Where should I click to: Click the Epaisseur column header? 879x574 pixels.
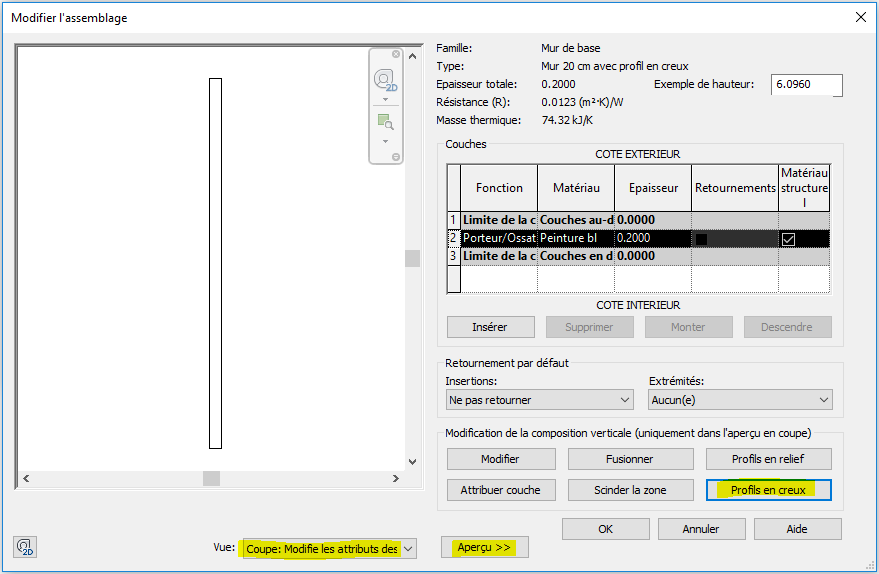click(652, 188)
